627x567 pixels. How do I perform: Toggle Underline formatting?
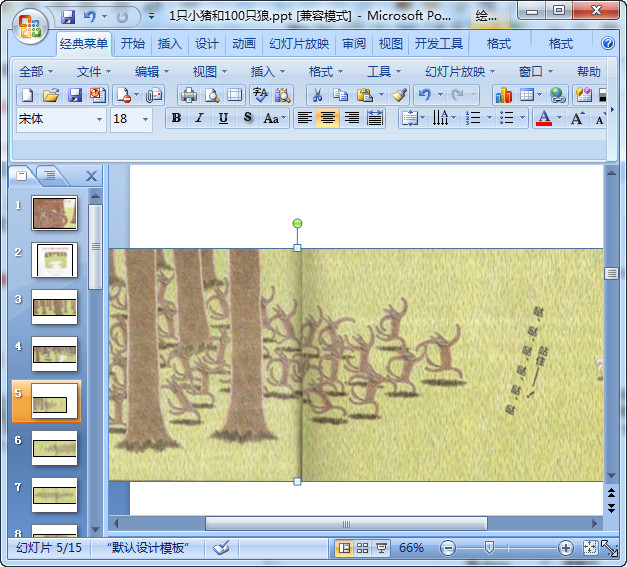pyautogui.click(x=223, y=118)
